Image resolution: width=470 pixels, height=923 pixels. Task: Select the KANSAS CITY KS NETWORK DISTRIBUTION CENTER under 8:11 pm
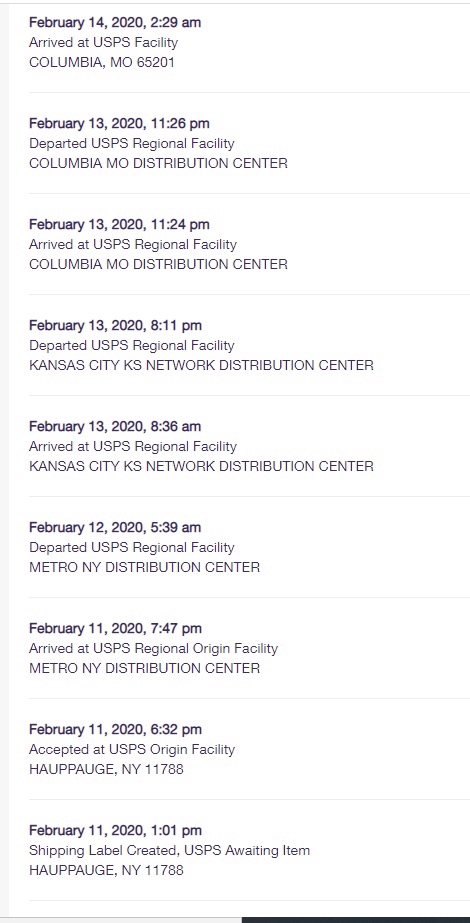[x=201, y=366]
